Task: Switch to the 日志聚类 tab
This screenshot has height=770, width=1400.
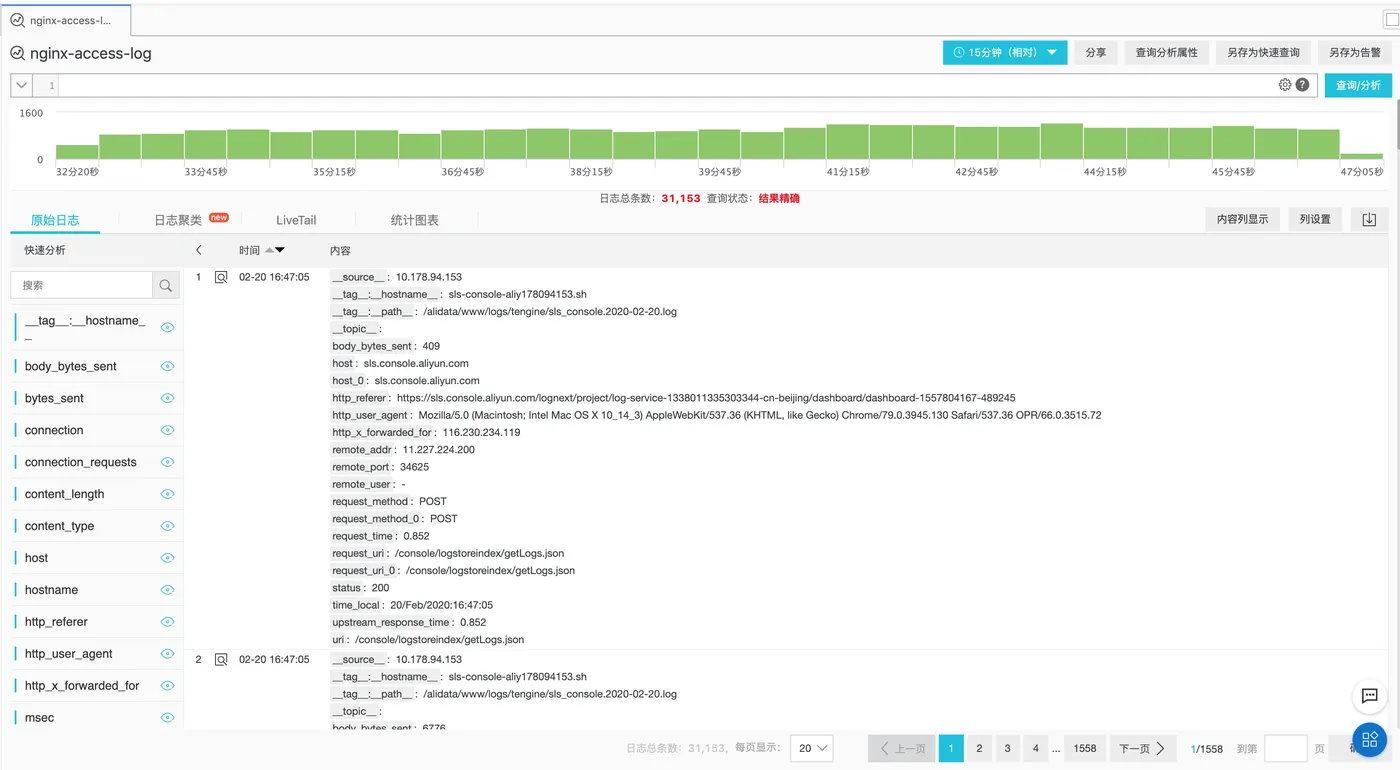Action: point(178,220)
